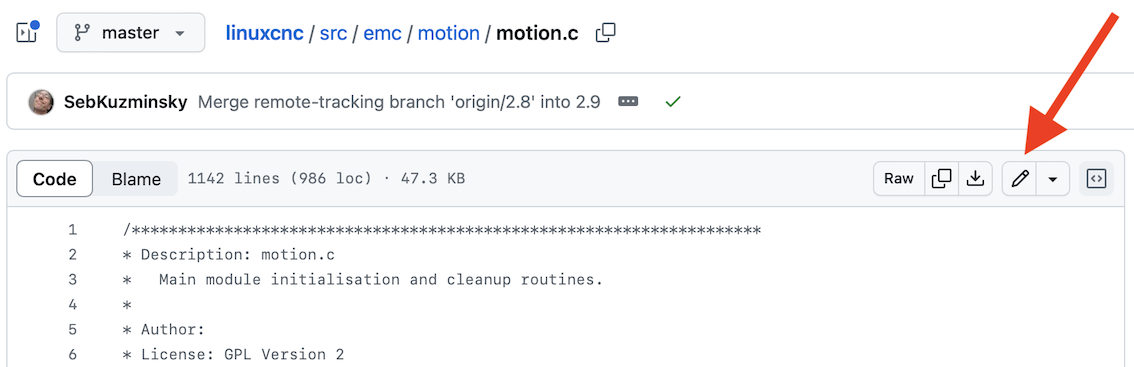Go to linuxcnc repository root link

point(265,33)
